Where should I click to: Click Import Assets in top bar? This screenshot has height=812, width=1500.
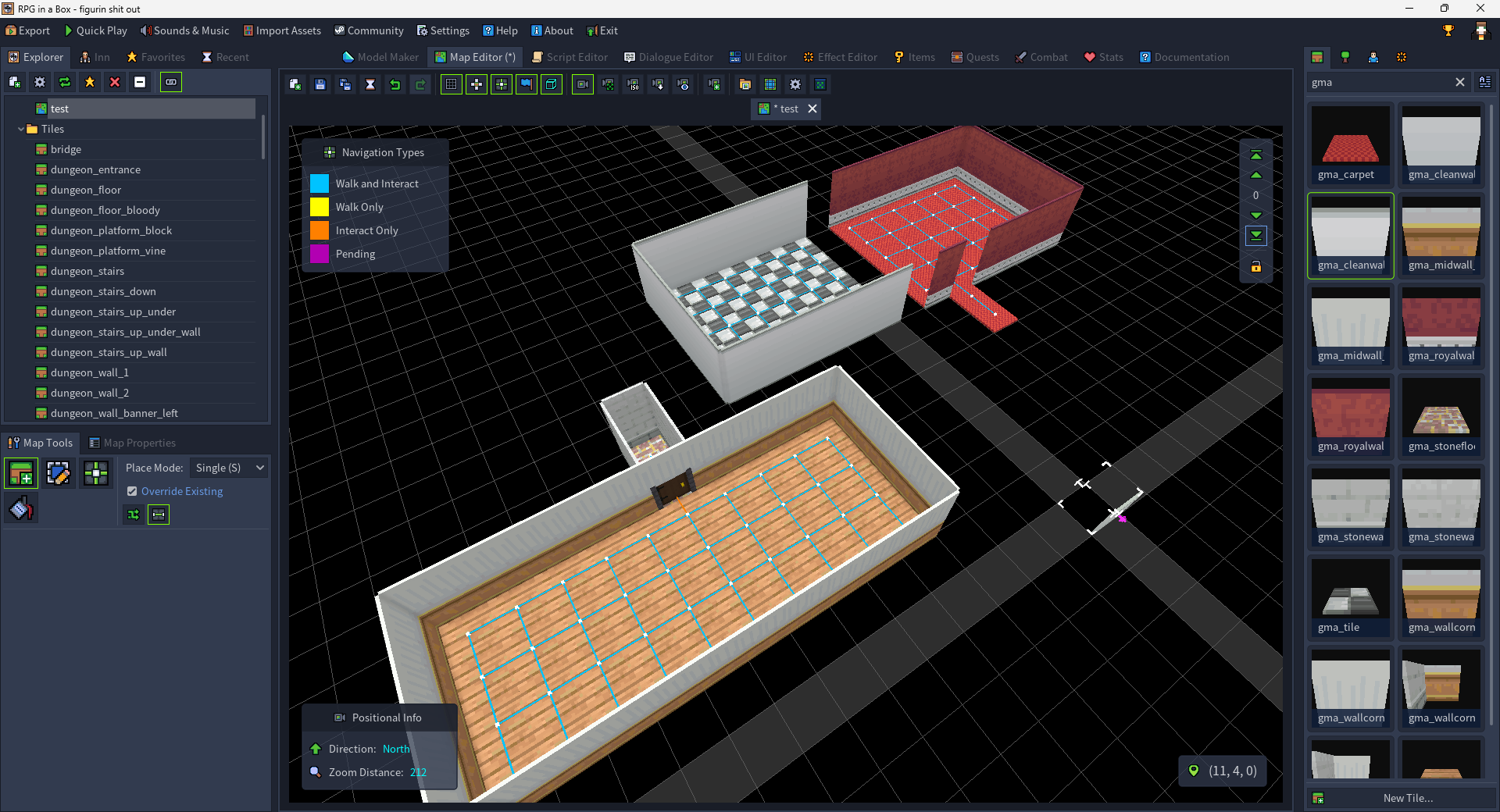(x=282, y=30)
